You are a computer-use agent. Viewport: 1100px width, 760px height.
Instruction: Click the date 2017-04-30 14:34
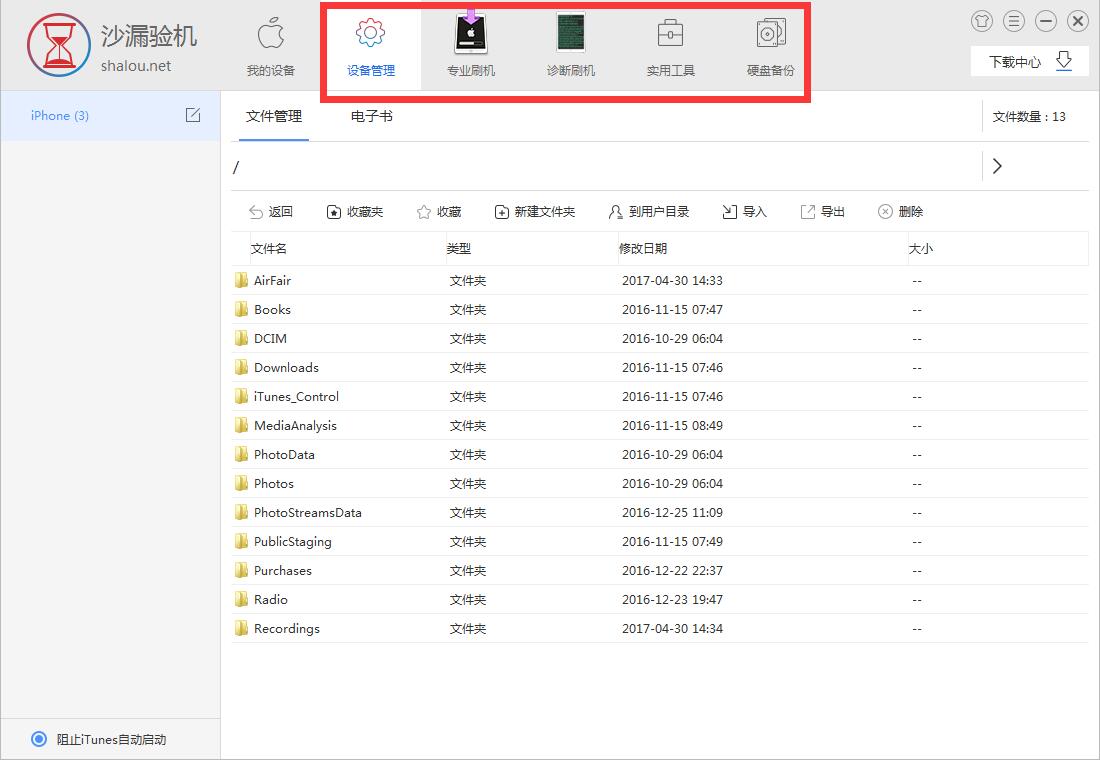tap(672, 629)
